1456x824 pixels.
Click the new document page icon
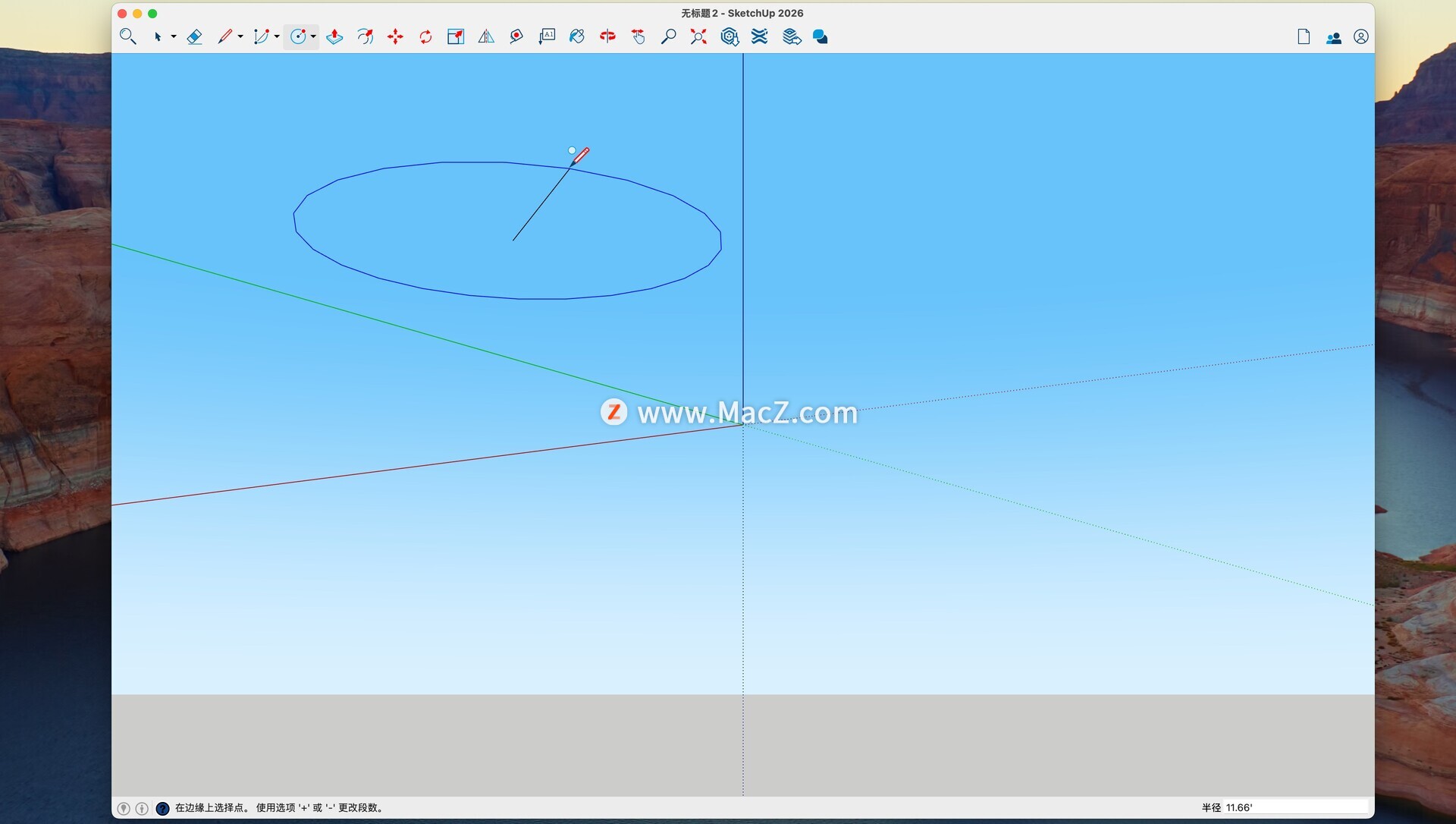pos(1304,36)
